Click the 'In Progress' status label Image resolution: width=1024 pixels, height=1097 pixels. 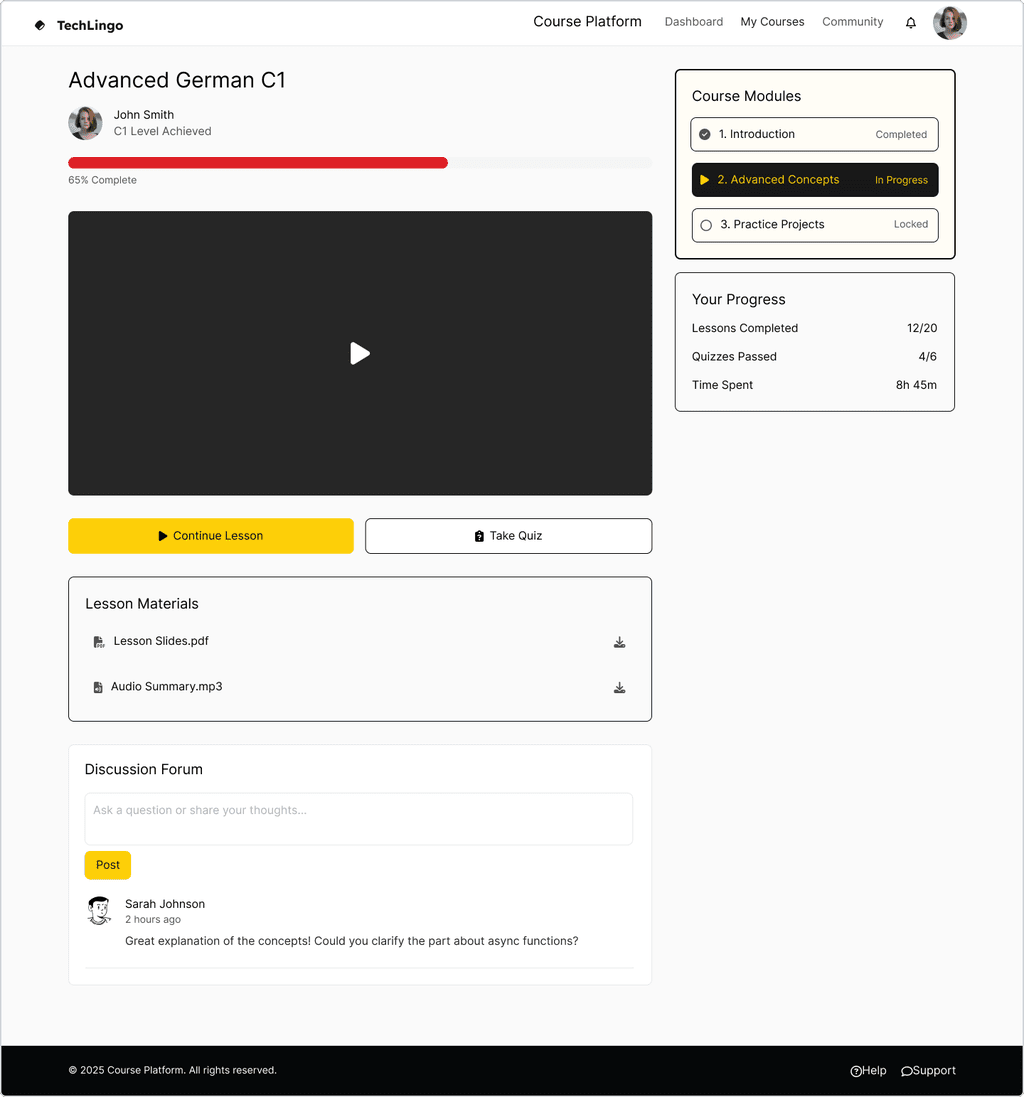point(901,180)
